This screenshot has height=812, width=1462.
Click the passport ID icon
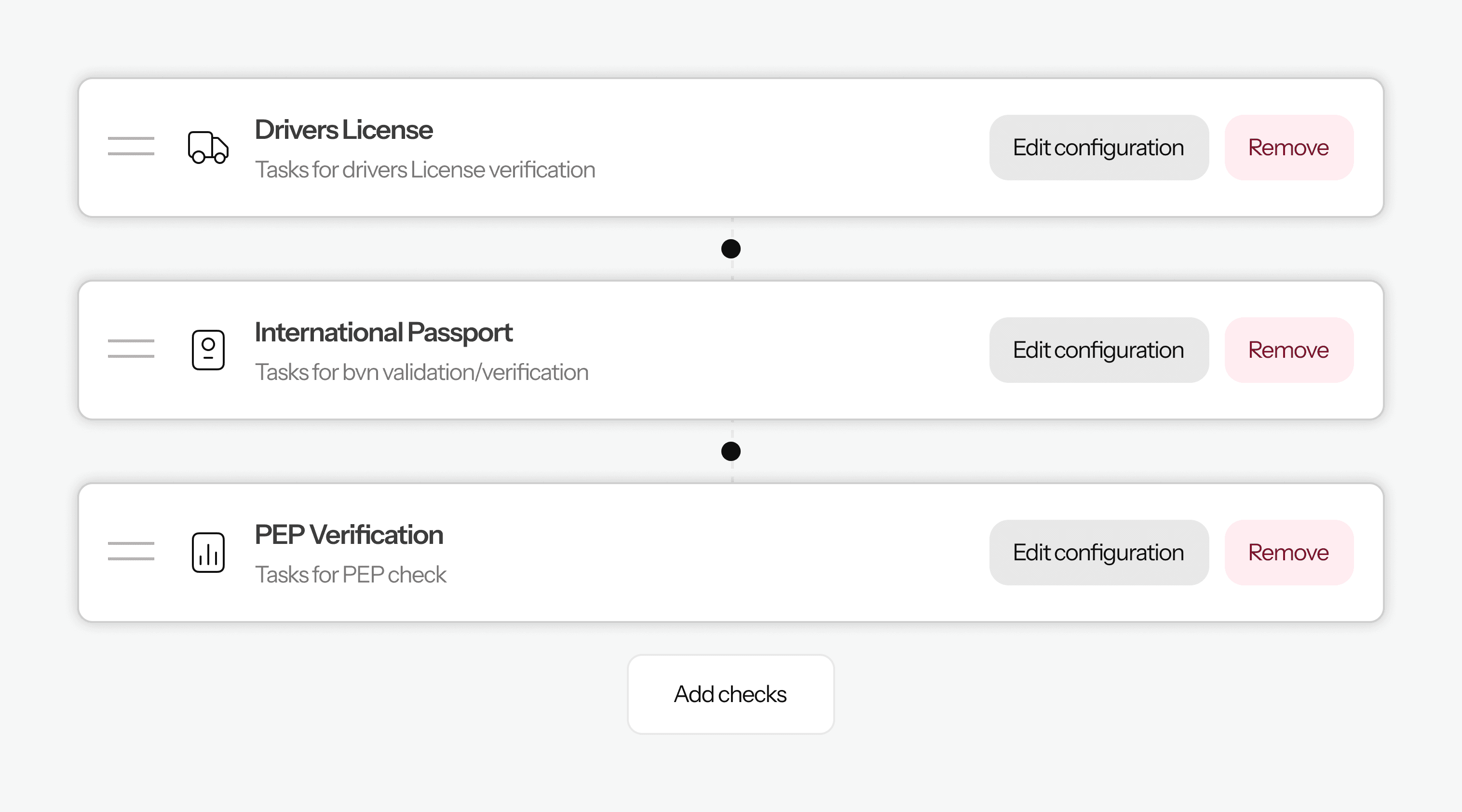point(208,350)
